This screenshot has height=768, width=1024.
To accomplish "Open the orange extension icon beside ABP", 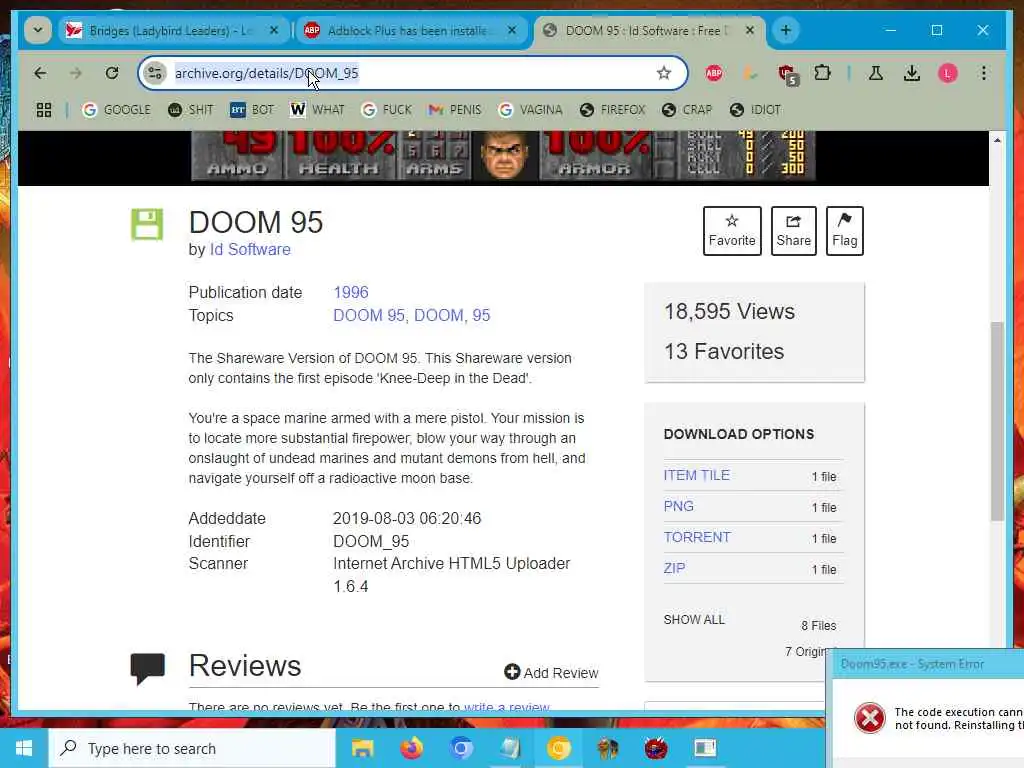I will tap(750, 73).
